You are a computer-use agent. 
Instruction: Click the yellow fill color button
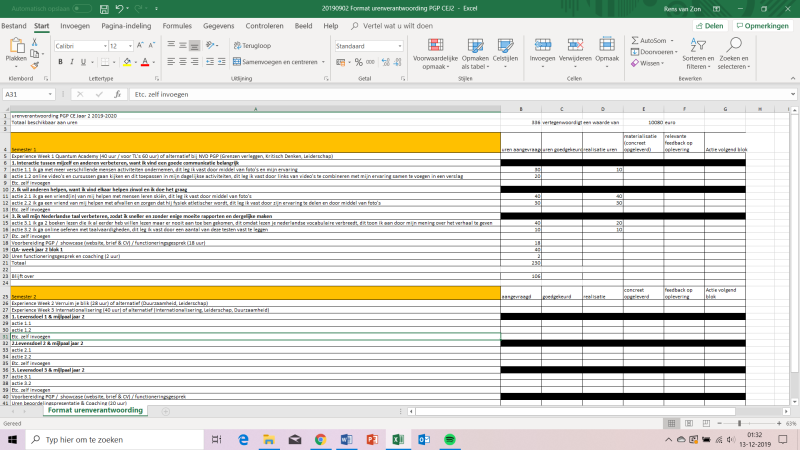pos(127,62)
